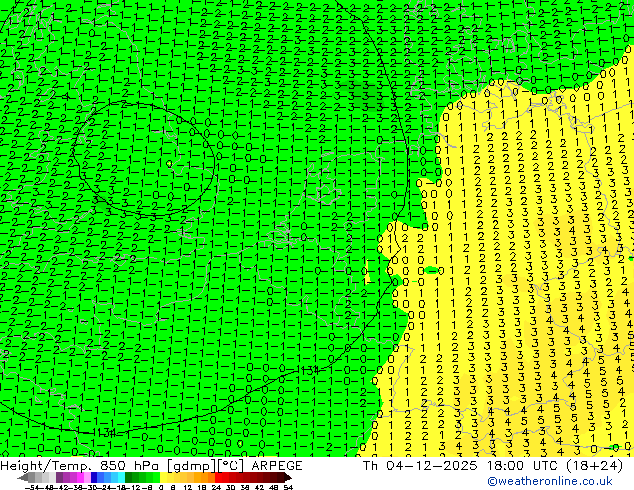Click the "-42" value under the legend
Screen dimensions: 634x490
coord(62,488)
